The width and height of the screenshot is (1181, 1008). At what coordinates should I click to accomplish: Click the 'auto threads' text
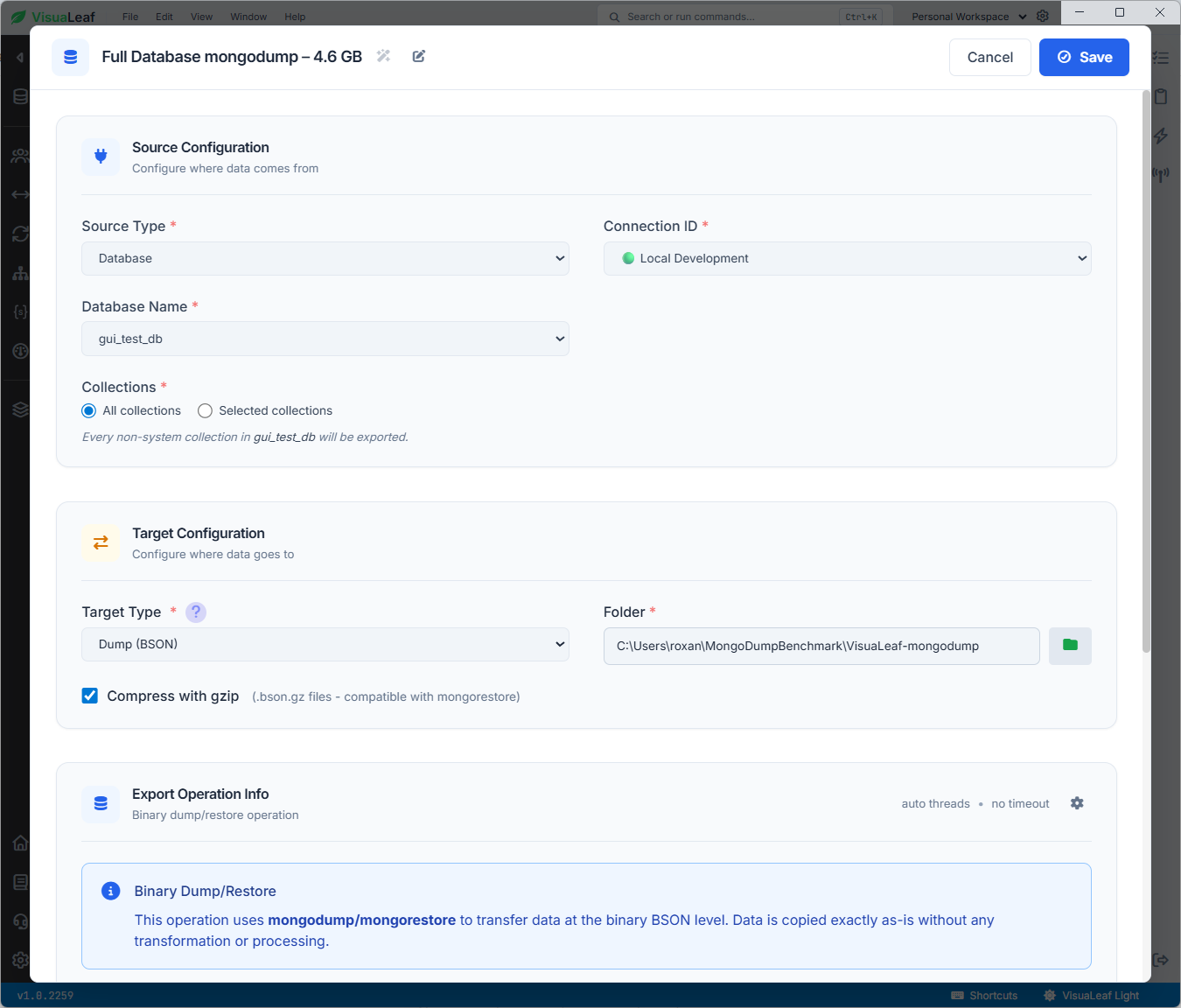(936, 803)
